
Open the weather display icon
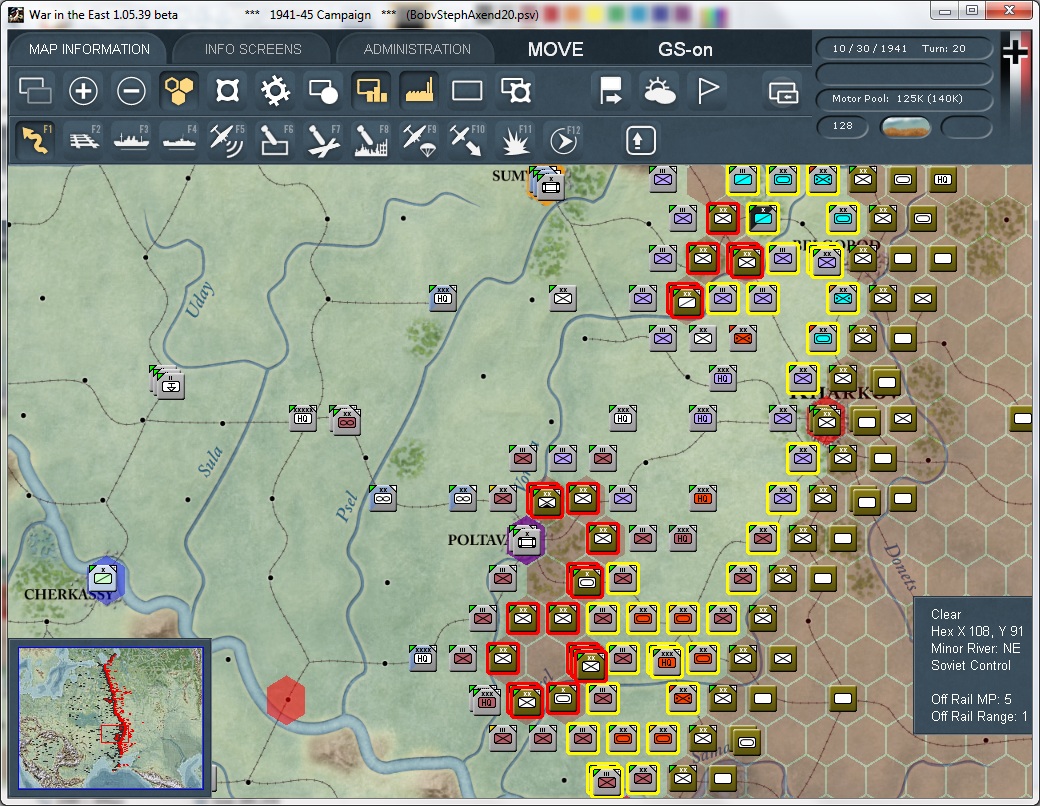pos(659,90)
